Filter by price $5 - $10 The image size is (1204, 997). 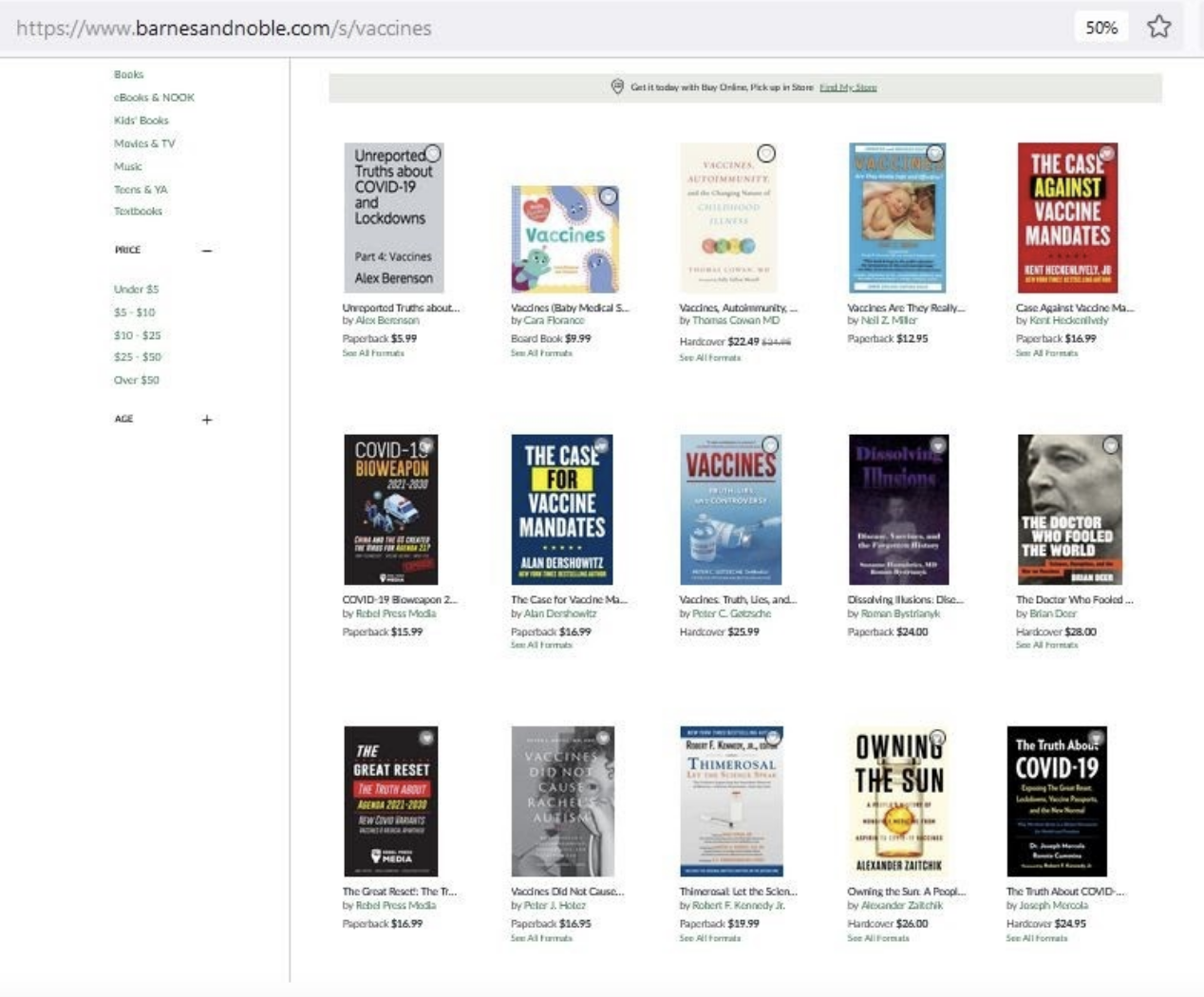click(134, 311)
